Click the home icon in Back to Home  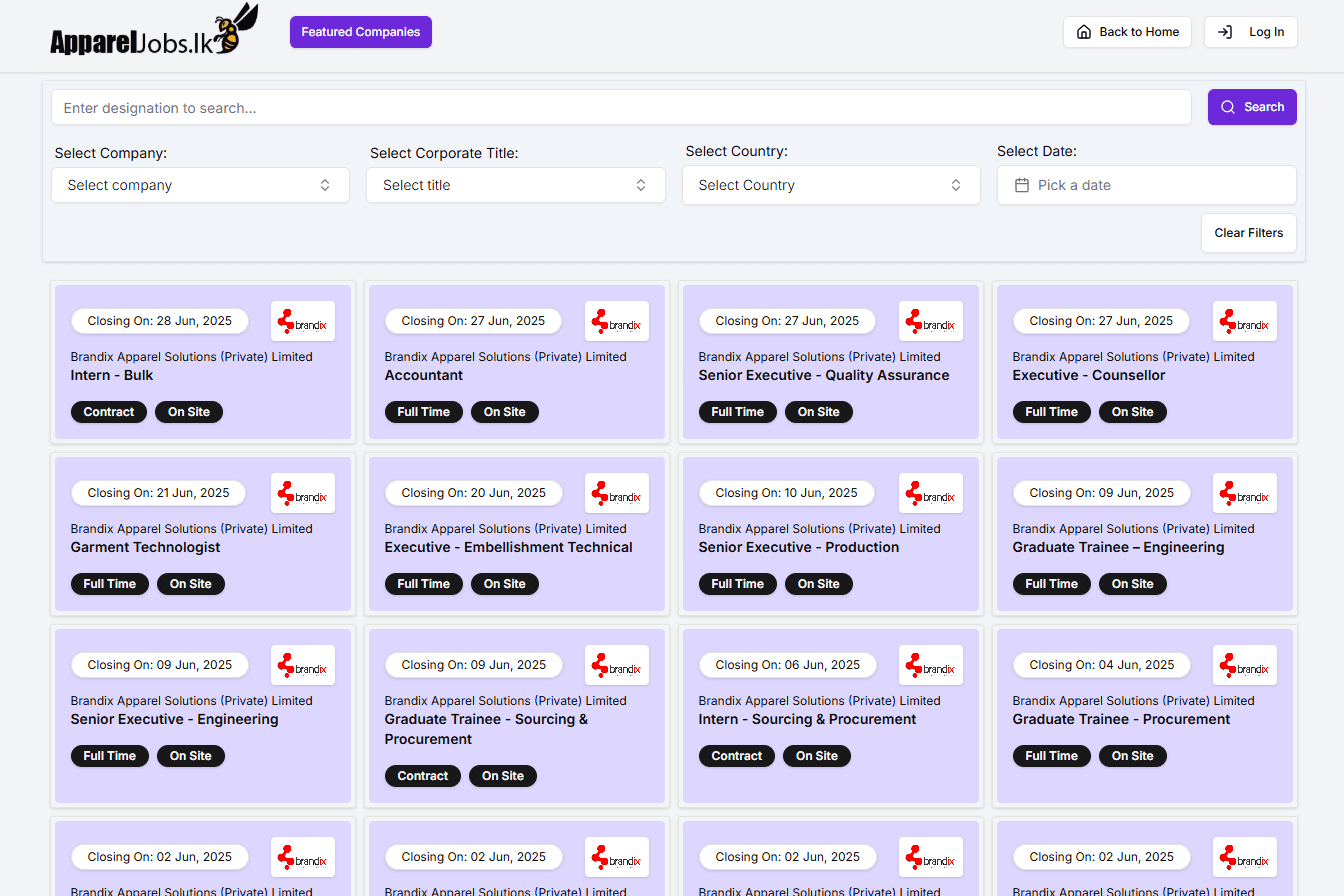(1084, 32)
